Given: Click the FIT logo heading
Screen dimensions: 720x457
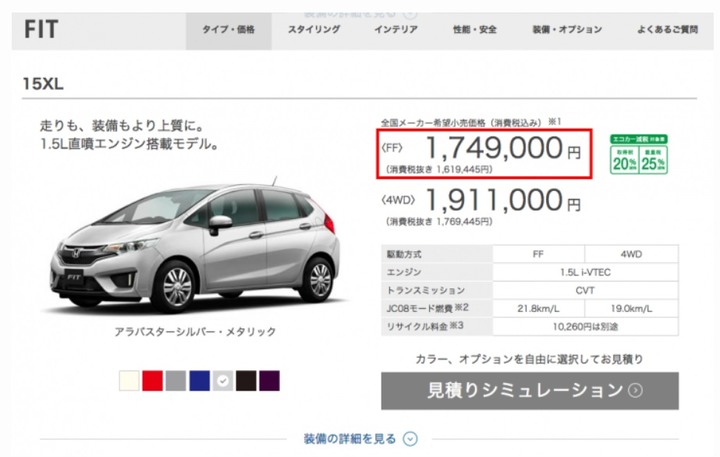Looking at the screenshot, I should pyautogui.click(x=41, y=30).
